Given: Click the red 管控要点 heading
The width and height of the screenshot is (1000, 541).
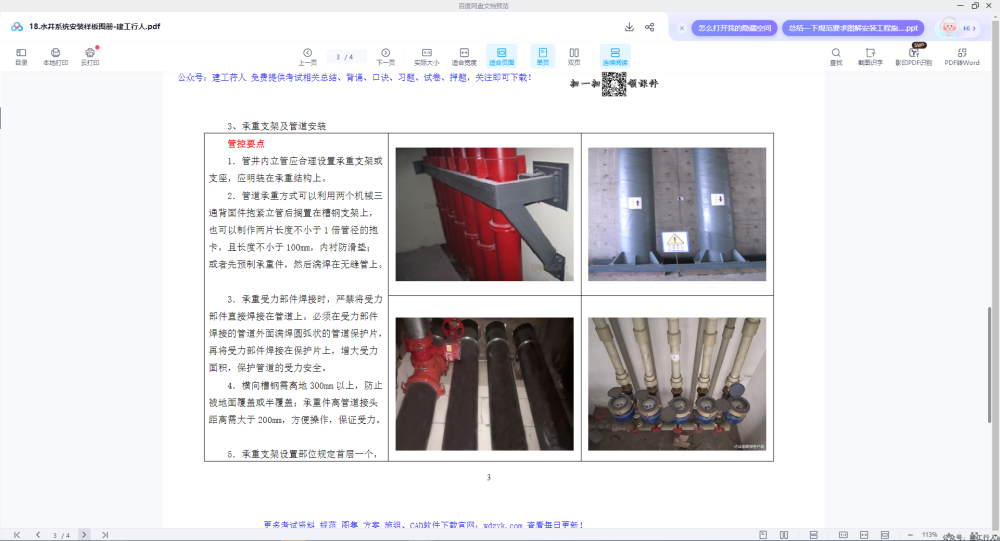Looking at the screenshot, I should click(246, 144).
